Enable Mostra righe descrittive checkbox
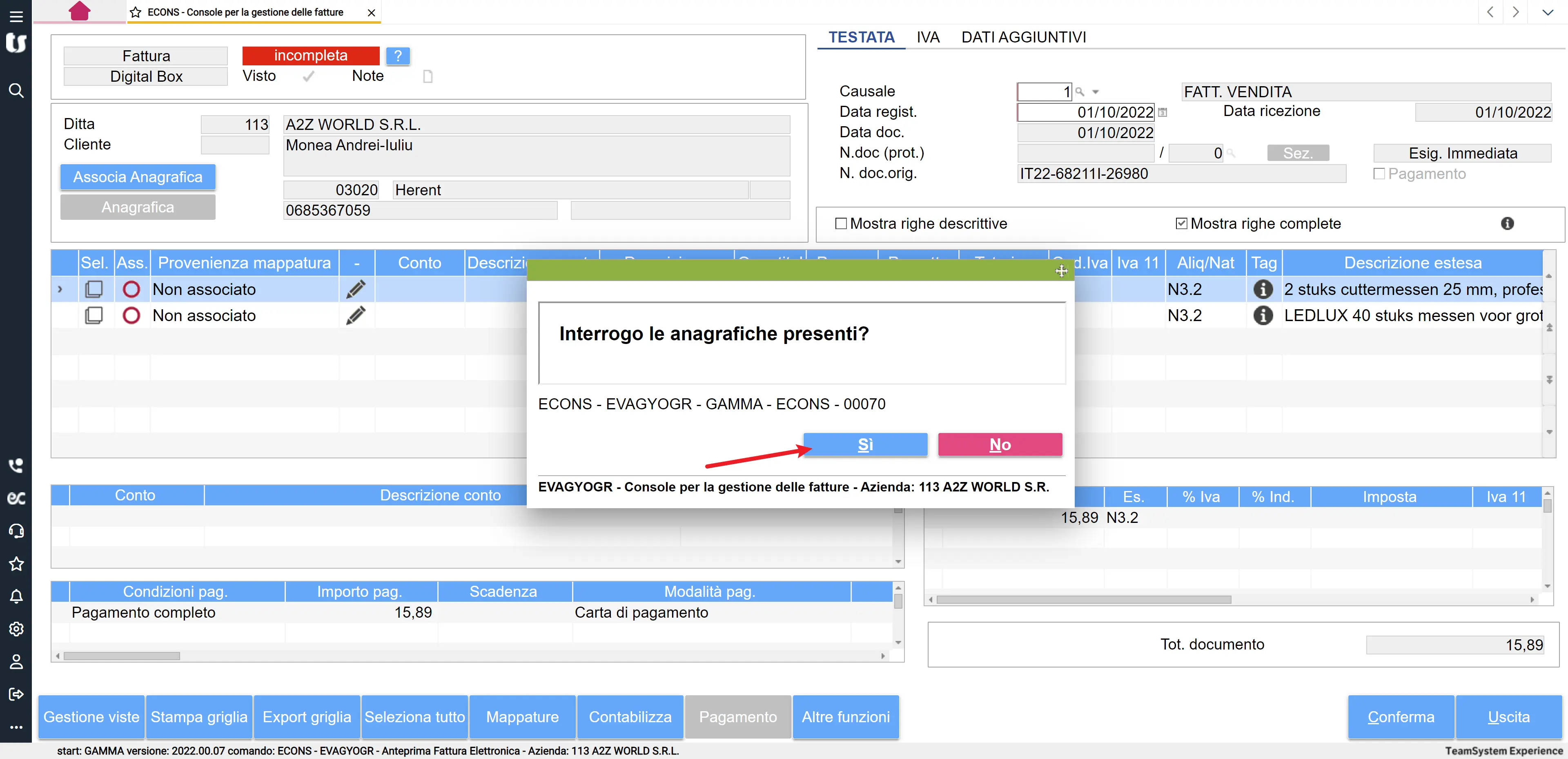The width and height of the screenshot is (1568, 759). (841, 223)
